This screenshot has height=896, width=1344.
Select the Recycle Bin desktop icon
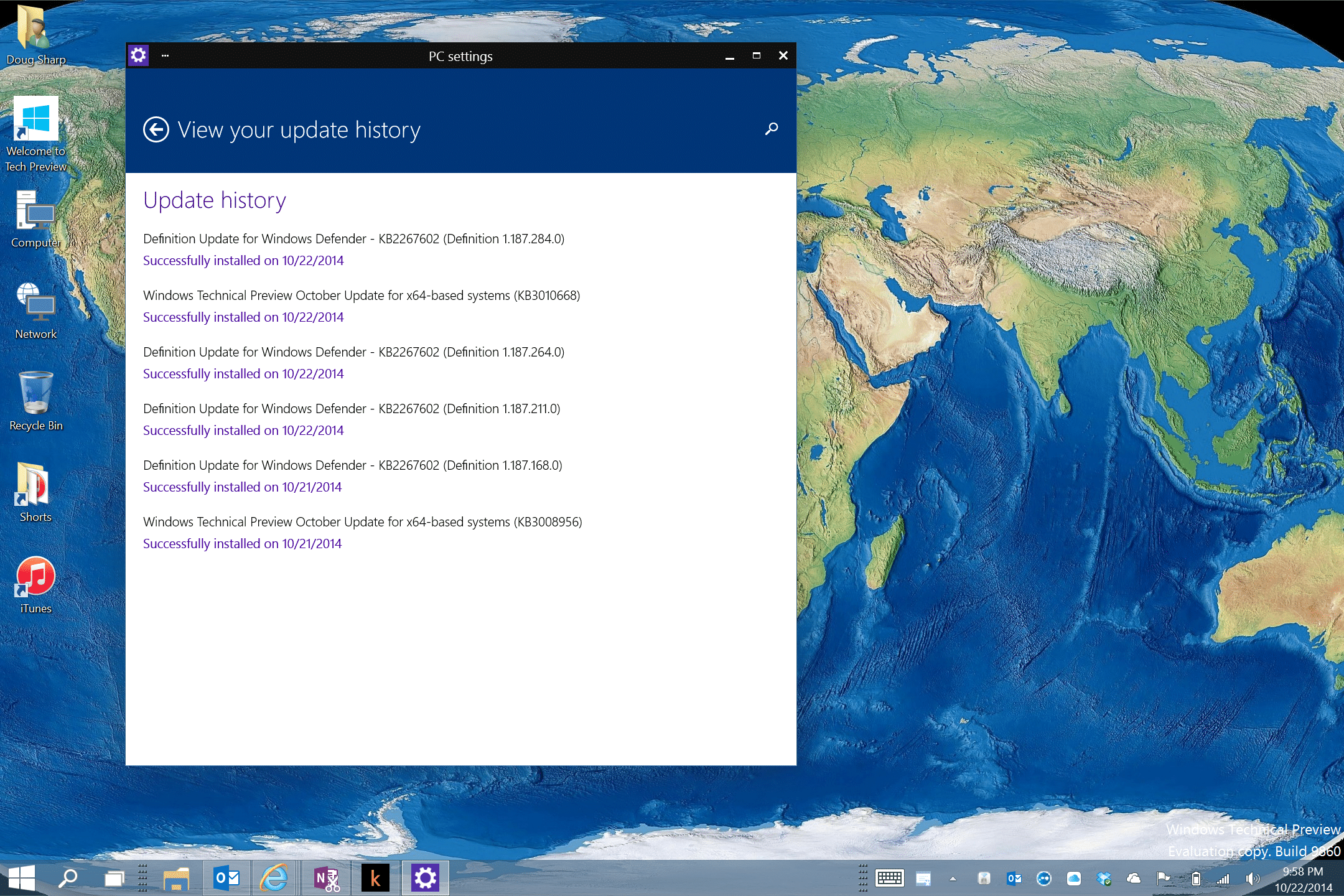pyautogui.click(x=35, y=402)
